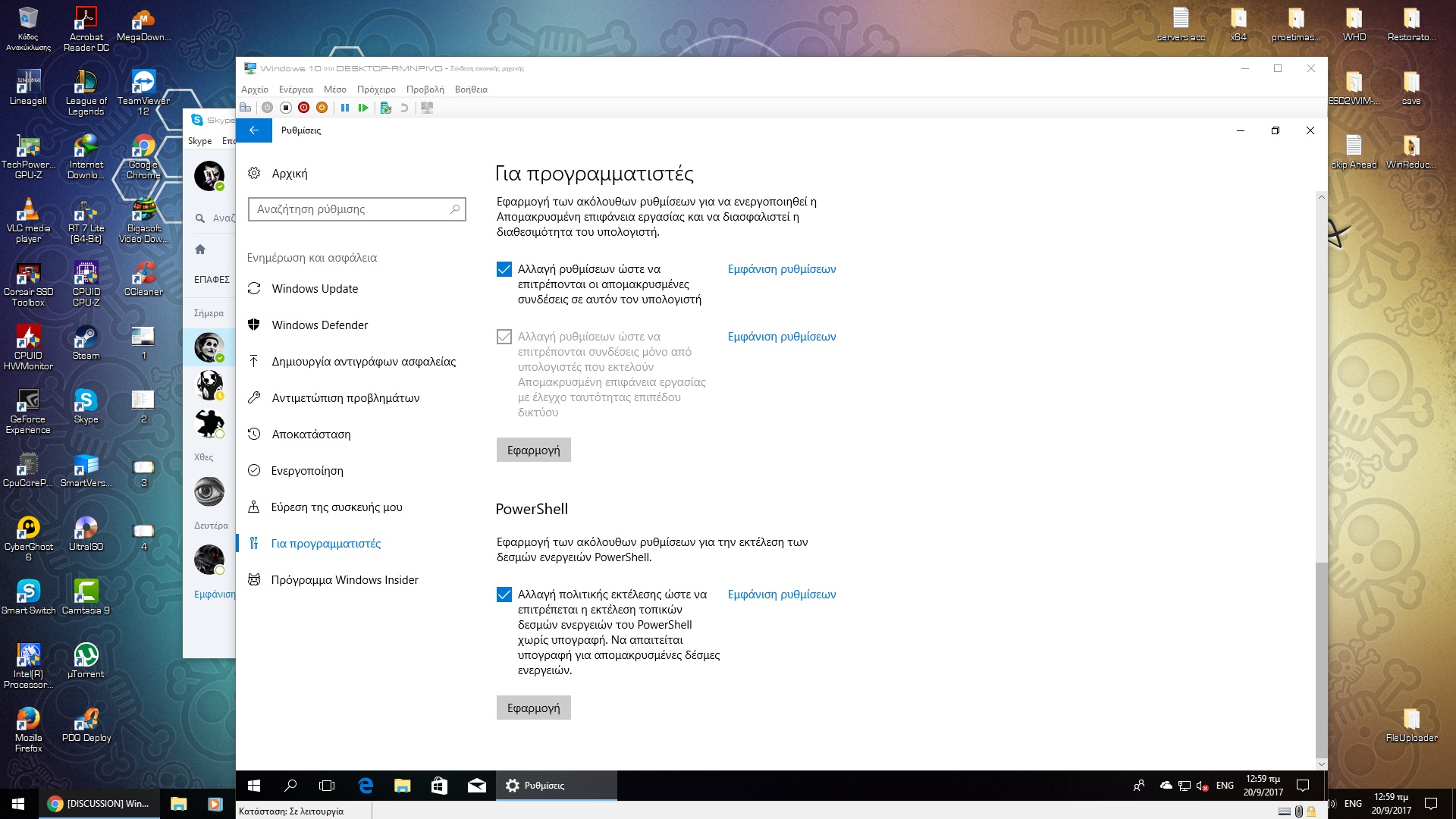Go back with Settings back arrow
This screenshot has width=1456, height=819.
coord(254,130)
